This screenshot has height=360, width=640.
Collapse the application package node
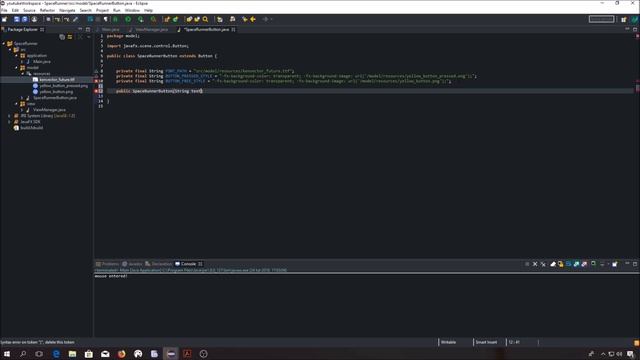(17, 56)
